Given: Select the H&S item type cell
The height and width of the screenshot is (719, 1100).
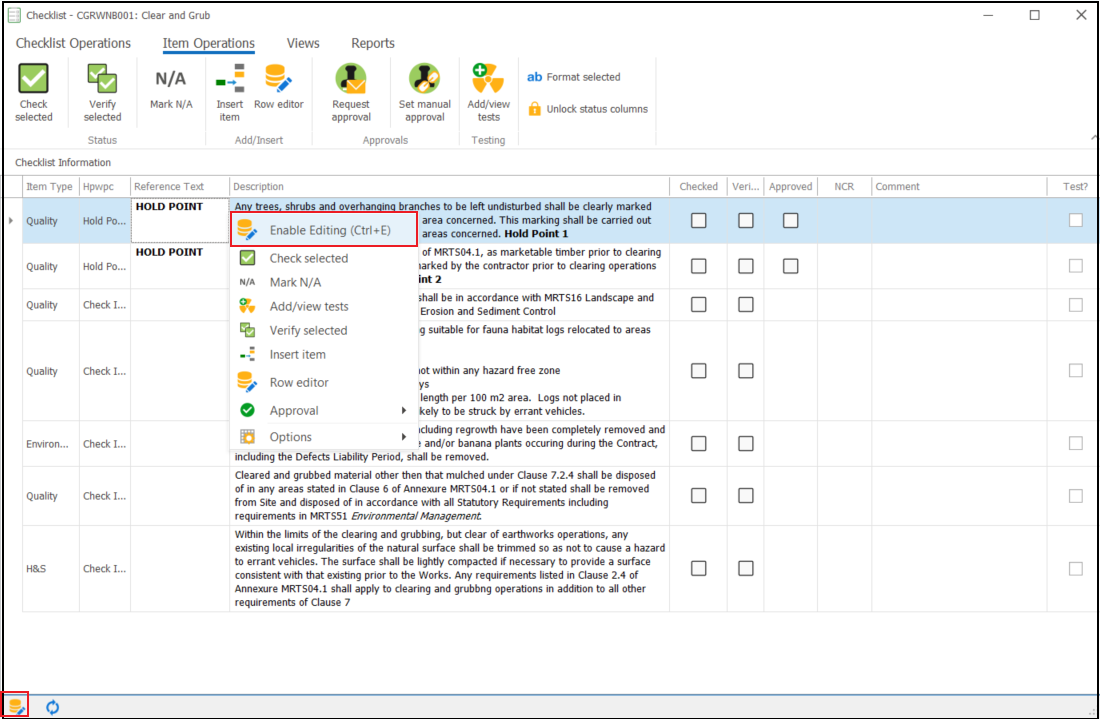Looking at the screenshot, I should pyautogui.click(x=51, y=569).
